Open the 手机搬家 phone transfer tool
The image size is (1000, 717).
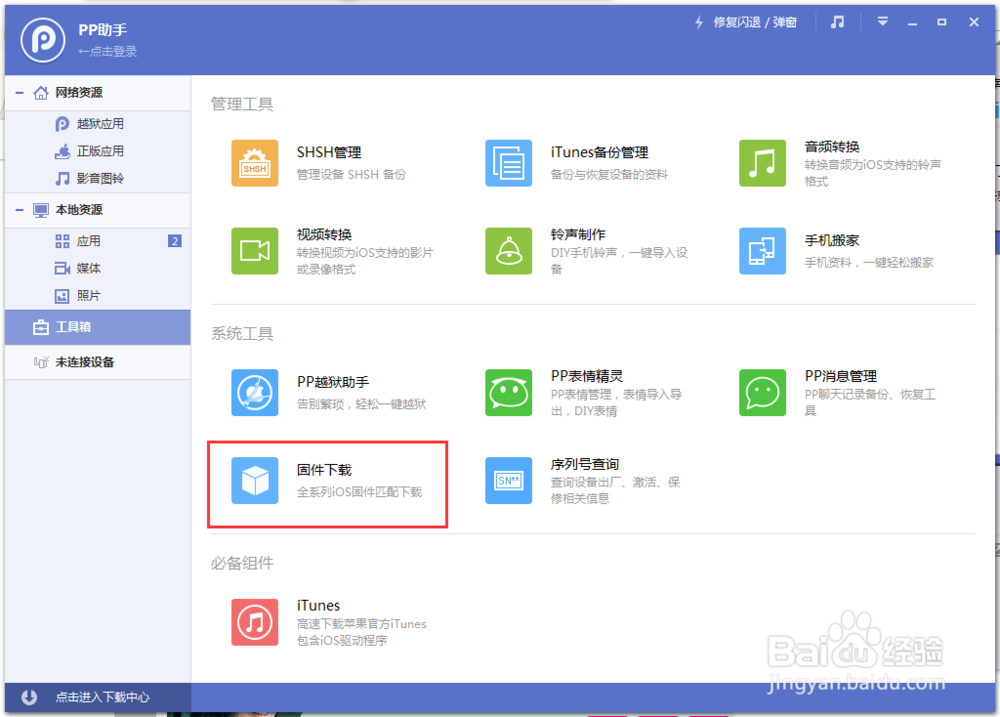pos(762,250)
